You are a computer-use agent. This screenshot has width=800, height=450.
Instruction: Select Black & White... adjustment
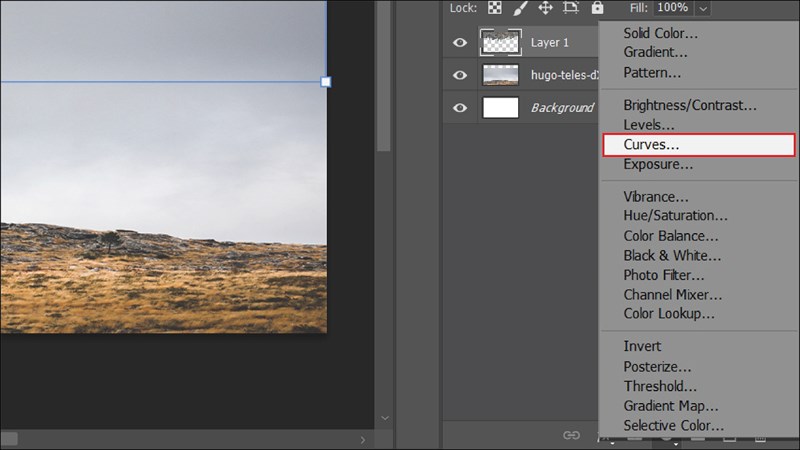[672, 255]
